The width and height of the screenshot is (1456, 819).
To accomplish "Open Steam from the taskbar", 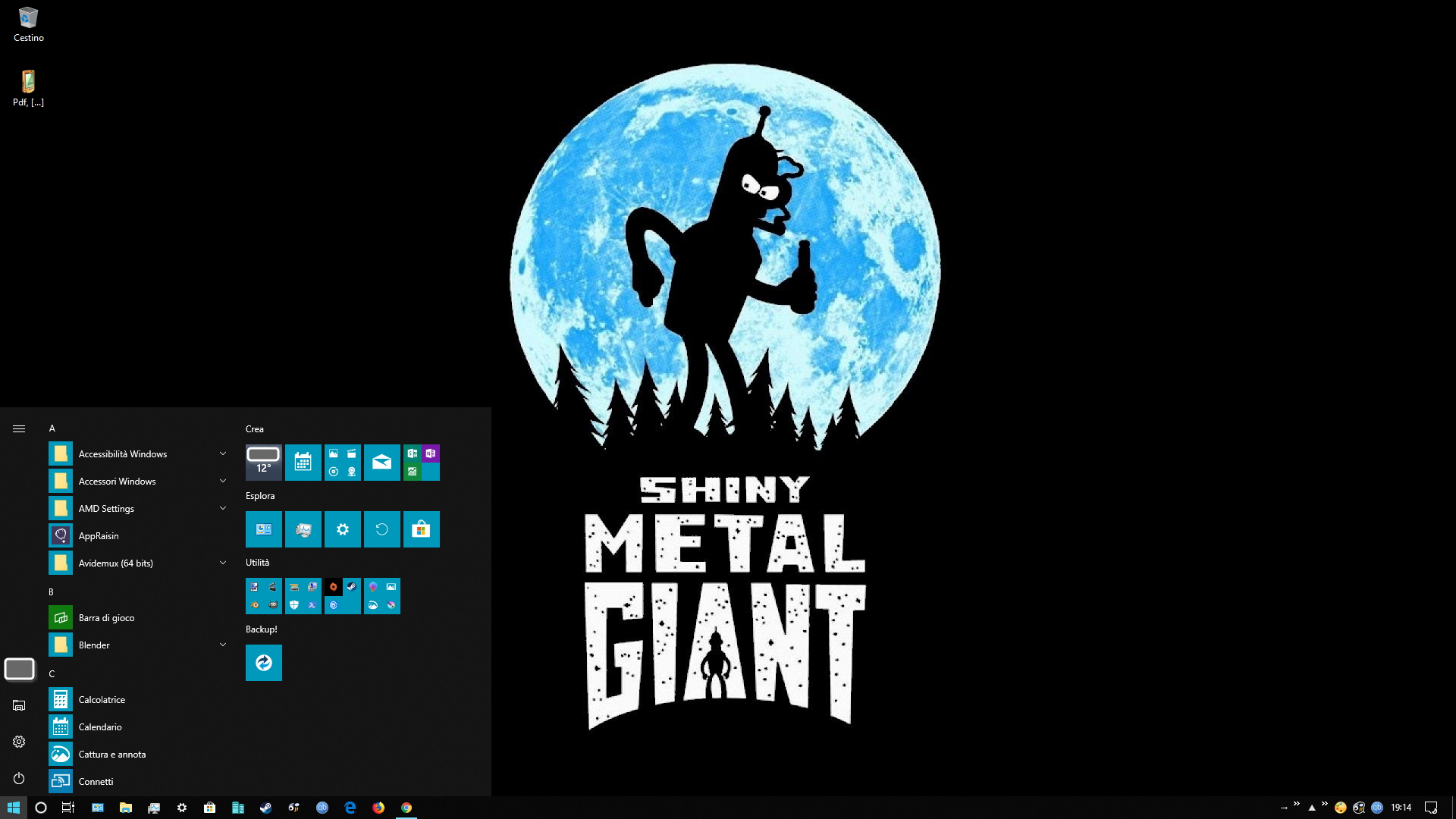I will (265, 808).
